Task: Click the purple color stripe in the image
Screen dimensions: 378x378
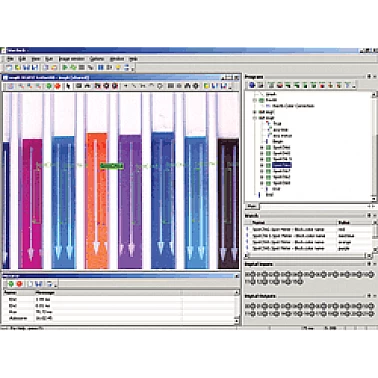Action: coord(130,202)
